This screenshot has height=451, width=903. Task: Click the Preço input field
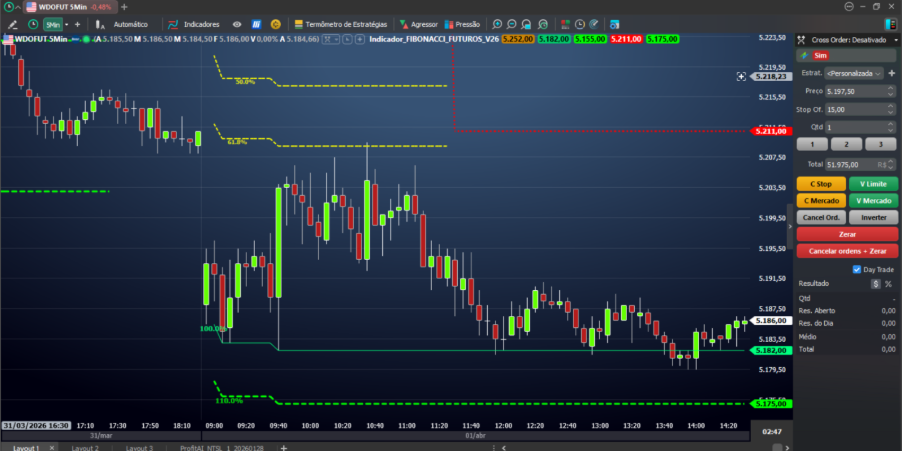click(855, 91)
